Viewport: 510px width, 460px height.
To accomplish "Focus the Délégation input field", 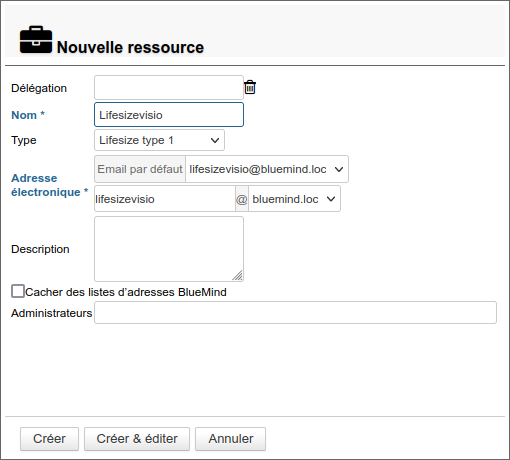I will (169, 88).
